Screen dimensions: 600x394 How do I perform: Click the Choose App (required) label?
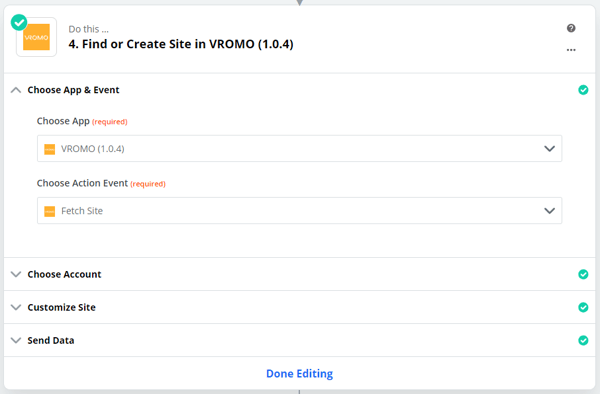[x=82, y=121]
